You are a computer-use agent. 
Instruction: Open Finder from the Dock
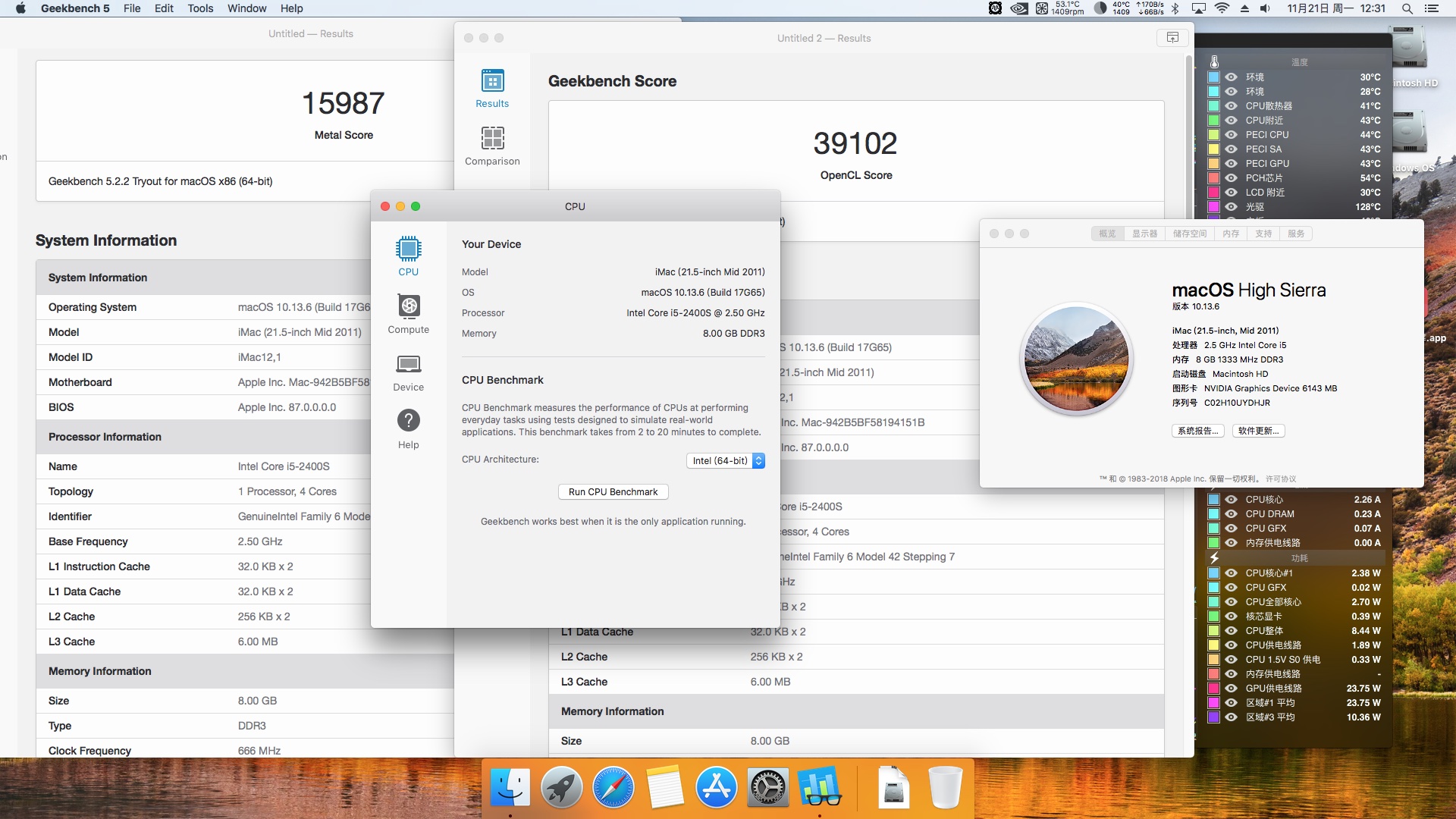pos(510,787)
